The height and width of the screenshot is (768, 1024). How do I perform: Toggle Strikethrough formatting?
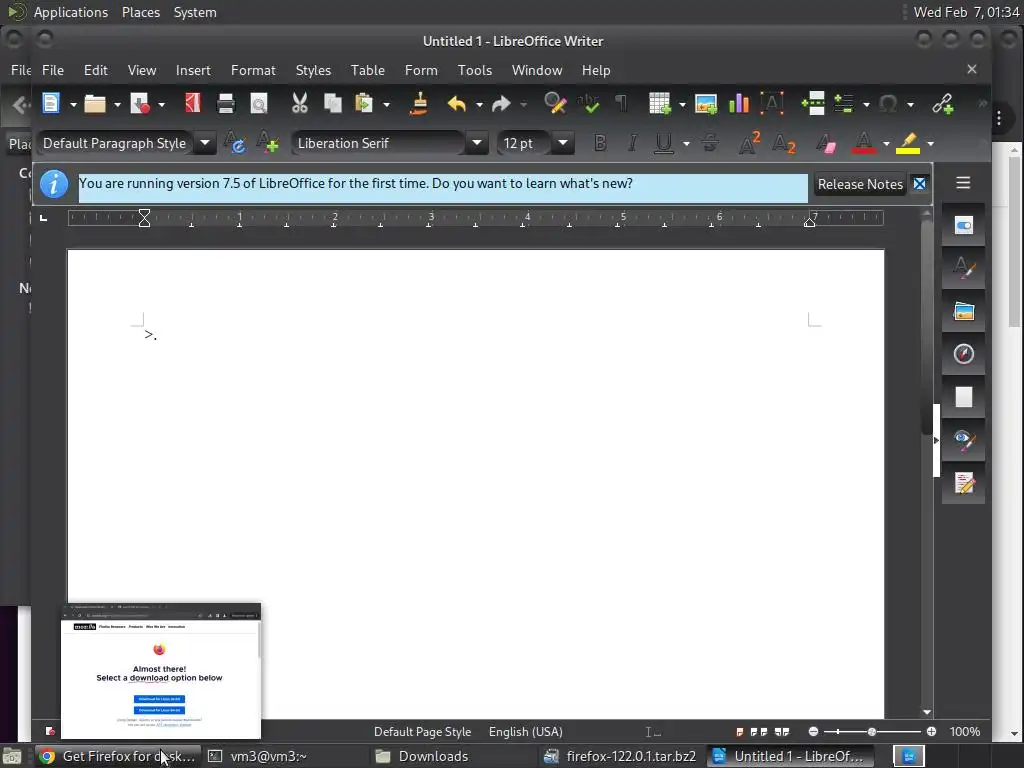pyautogui.click(x=710, y=143)
